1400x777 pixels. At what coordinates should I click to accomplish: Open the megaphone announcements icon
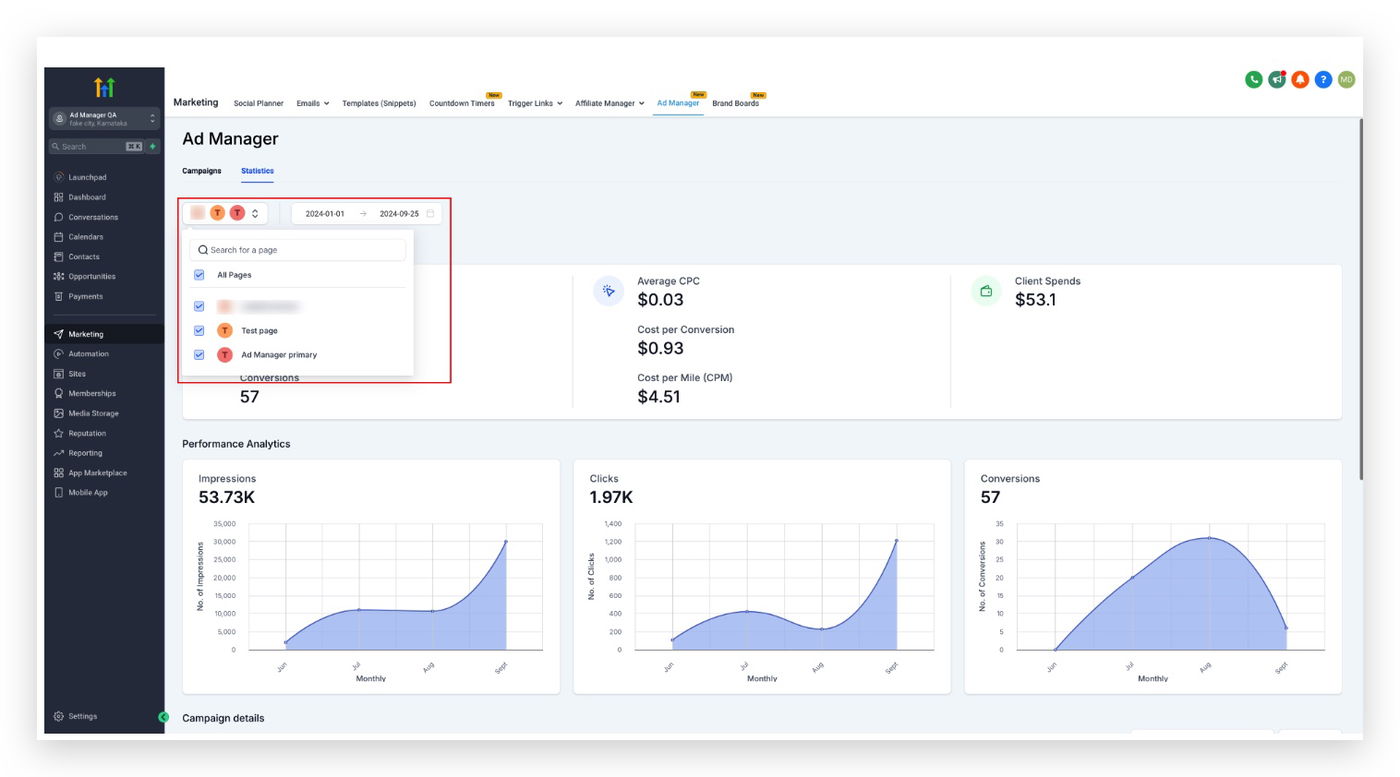[x=1277, y=80]
